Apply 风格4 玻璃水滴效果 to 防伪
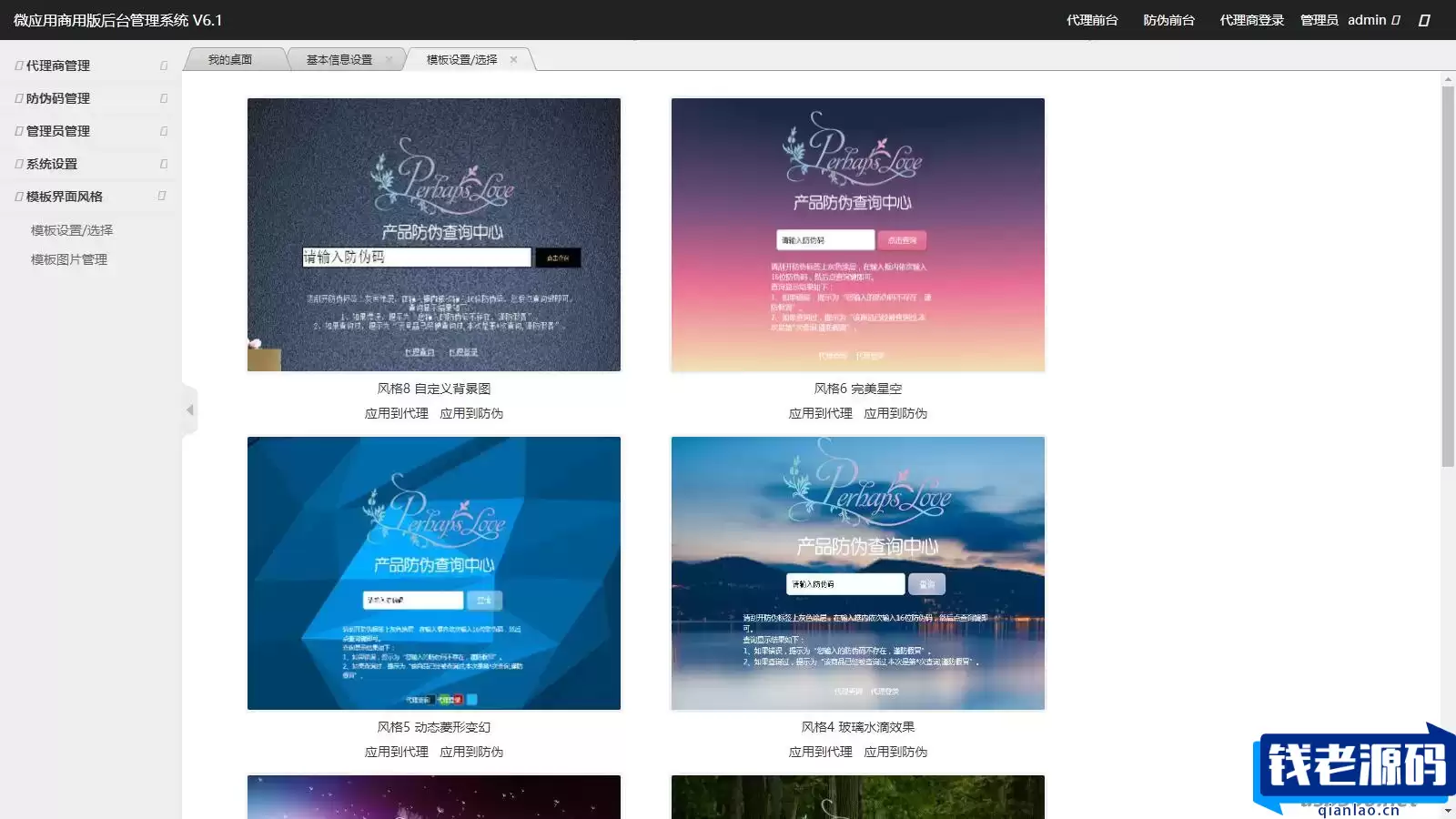The image size is (1456, 819). click(895, 752)
